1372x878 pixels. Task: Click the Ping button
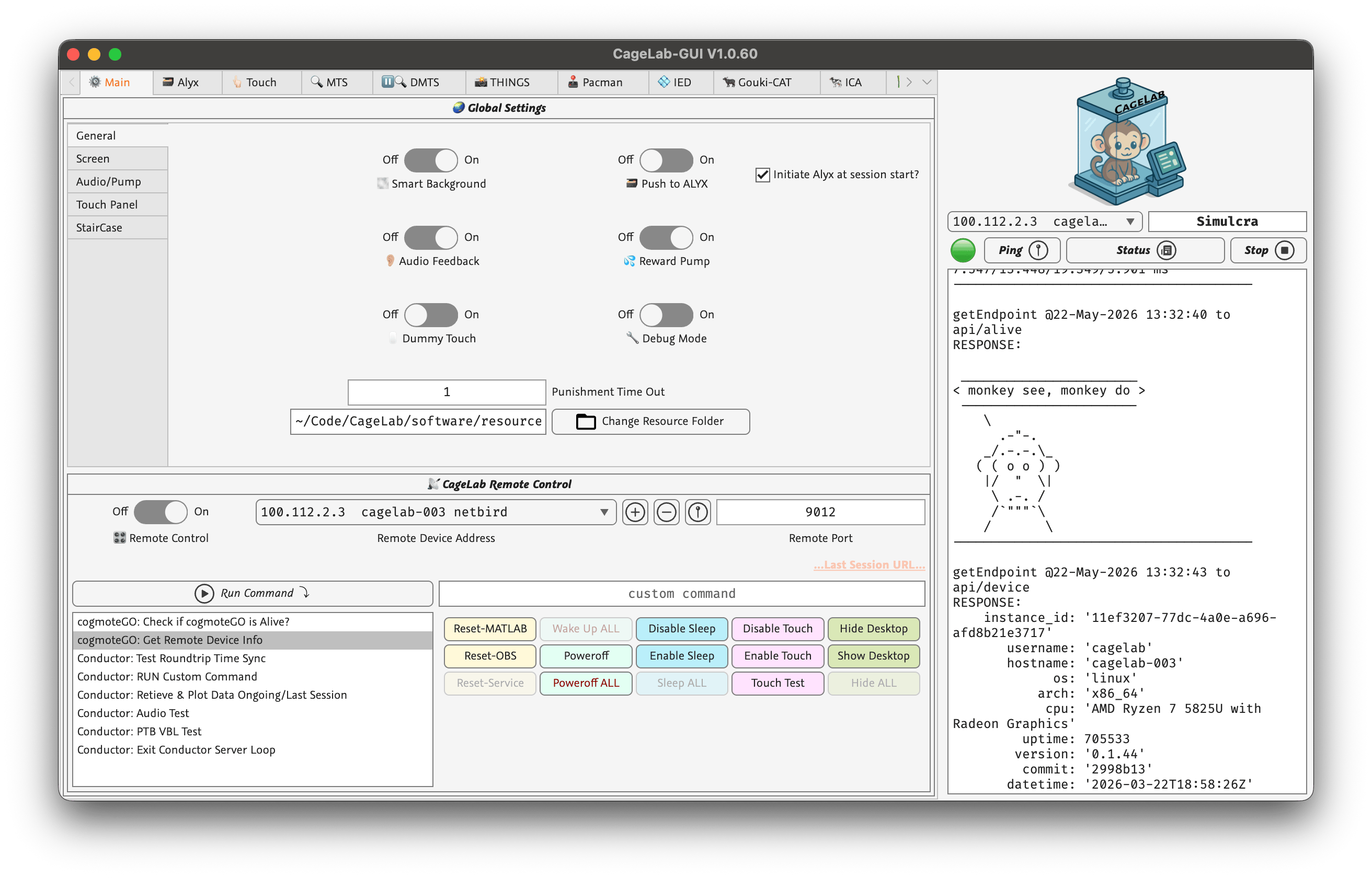(x=1022, y=250)
